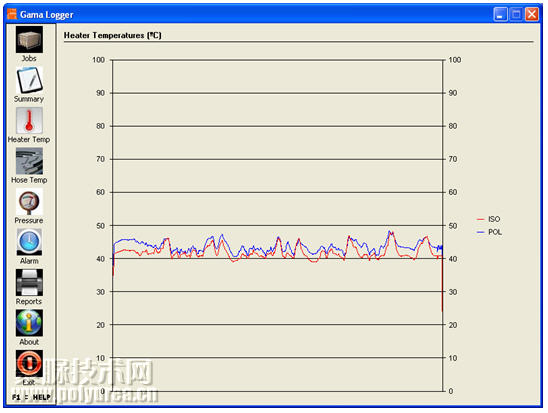
Task: Close the Gama Logger window
Action: tap(532, 15)
